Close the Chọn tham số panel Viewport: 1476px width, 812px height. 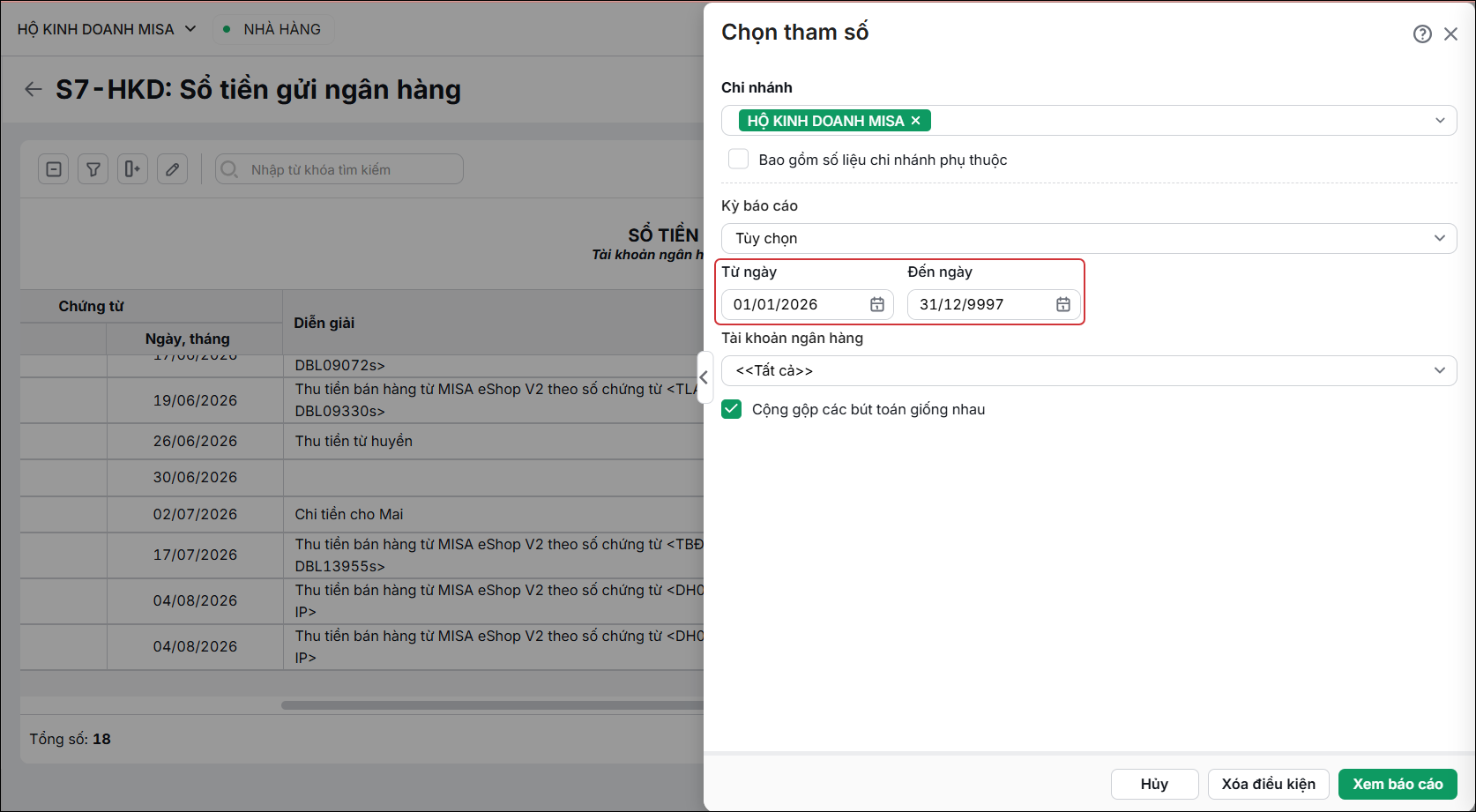pyautogui.click(x=1450, y=34)
